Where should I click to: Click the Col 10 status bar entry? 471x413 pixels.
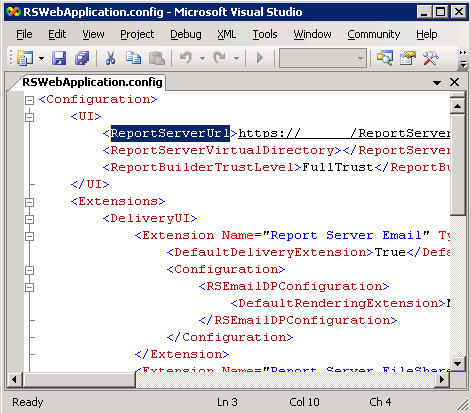(x=304, y=402)
